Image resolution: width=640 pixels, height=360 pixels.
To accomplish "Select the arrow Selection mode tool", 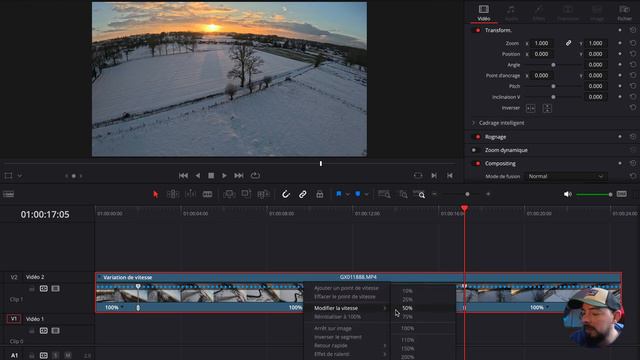I will [x=156, y=194].
